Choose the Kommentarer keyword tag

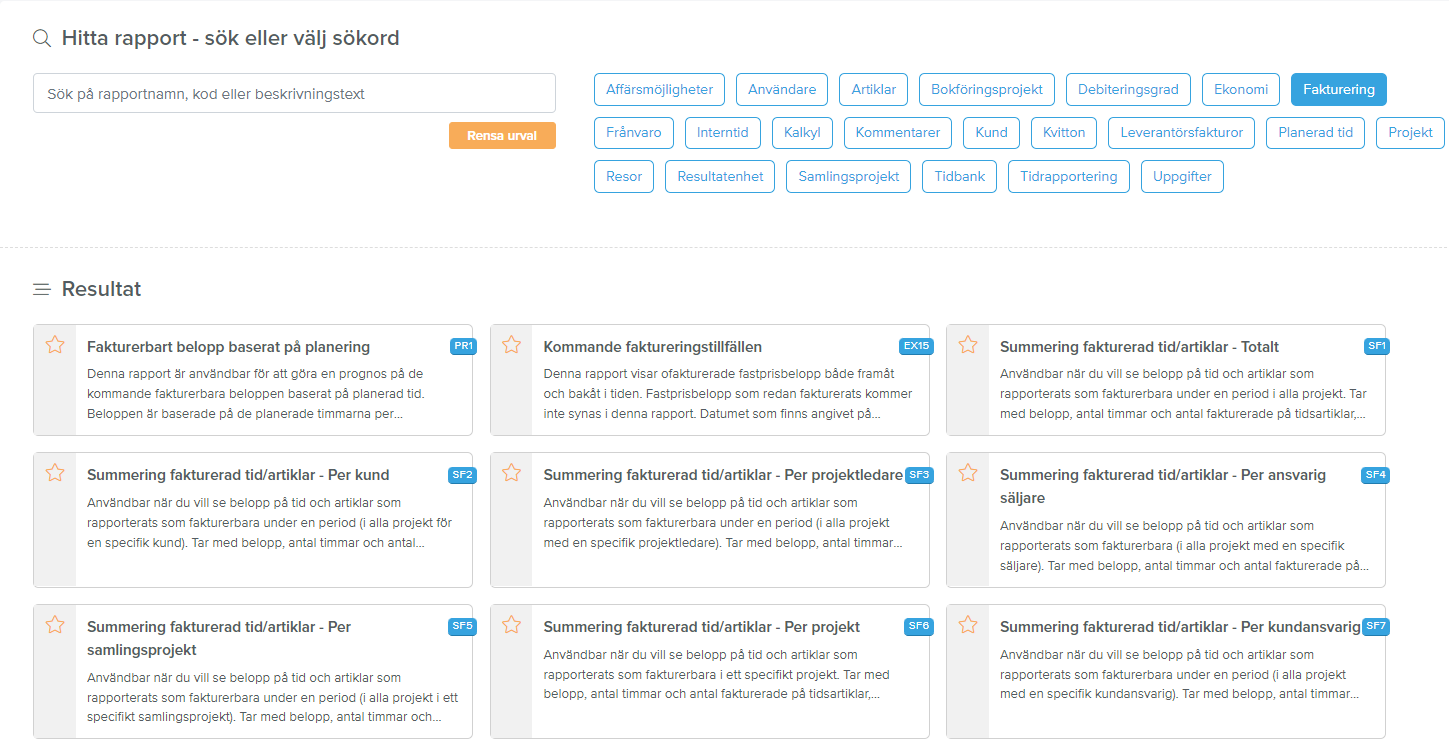point(898,132)
